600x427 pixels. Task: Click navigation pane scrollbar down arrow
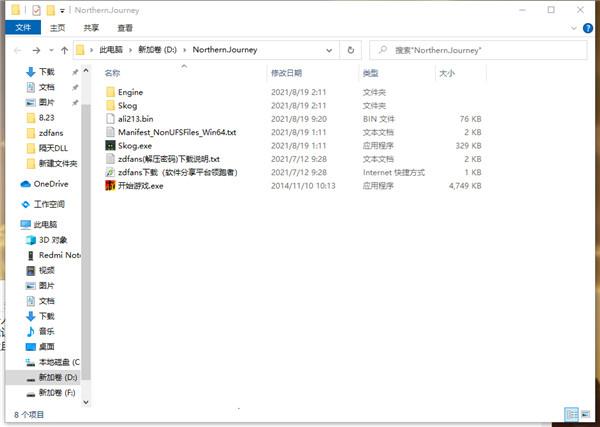[x=86, y=402]
